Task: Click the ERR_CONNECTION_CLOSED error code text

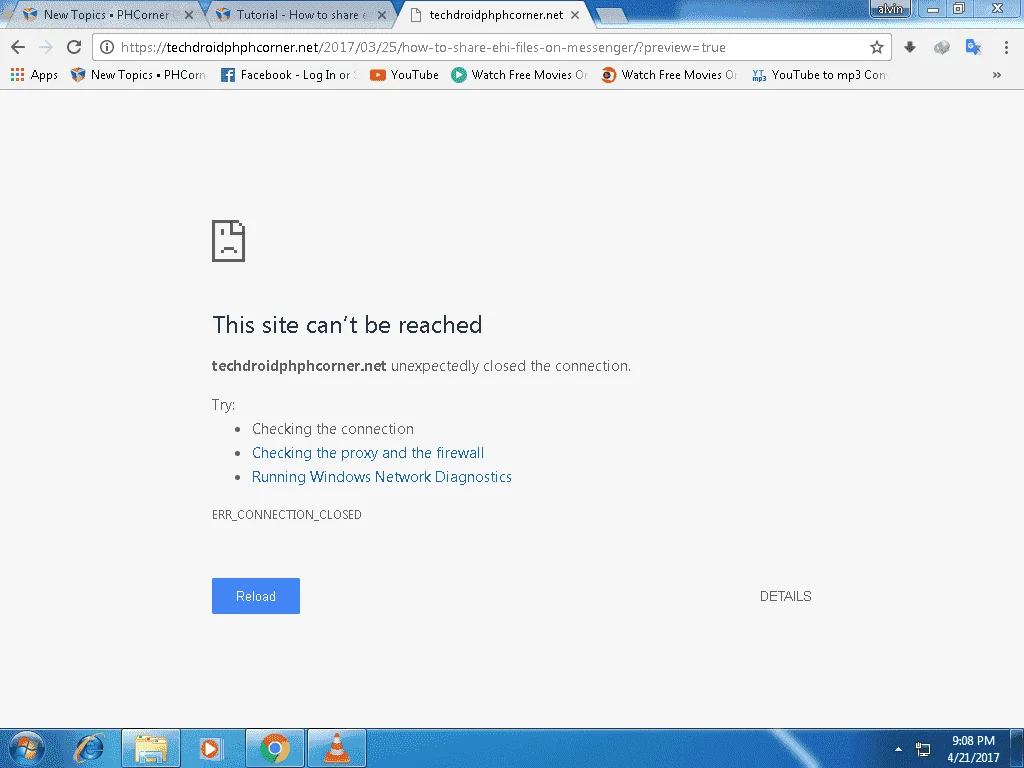Action: click(x=287, y=515)
